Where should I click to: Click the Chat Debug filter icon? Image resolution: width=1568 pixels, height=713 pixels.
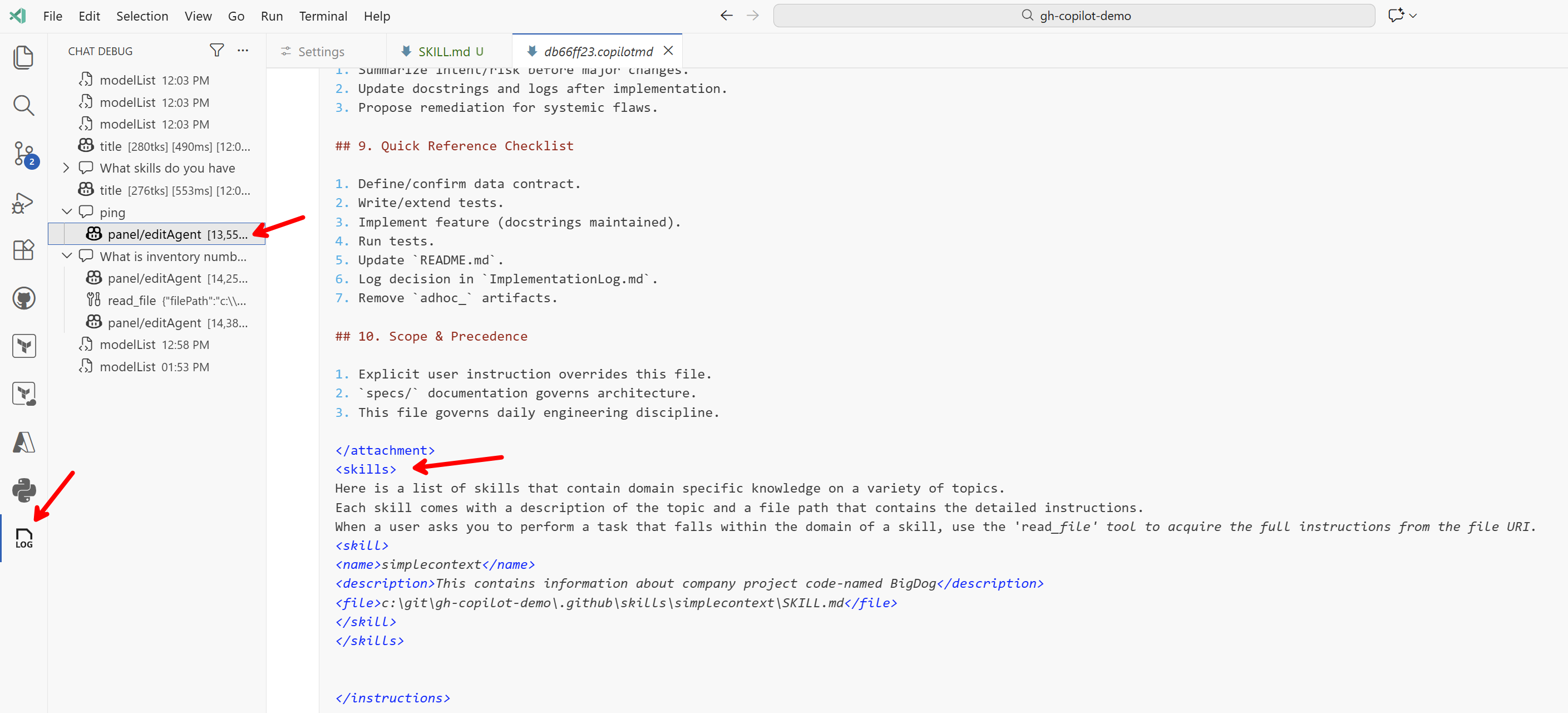216,51
